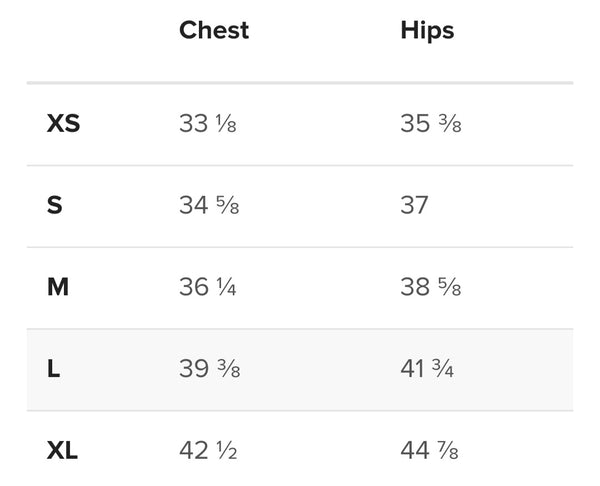Click the fraction 3/4 in L row
This screenshot has width=600, height=486.
click(443, 369)
